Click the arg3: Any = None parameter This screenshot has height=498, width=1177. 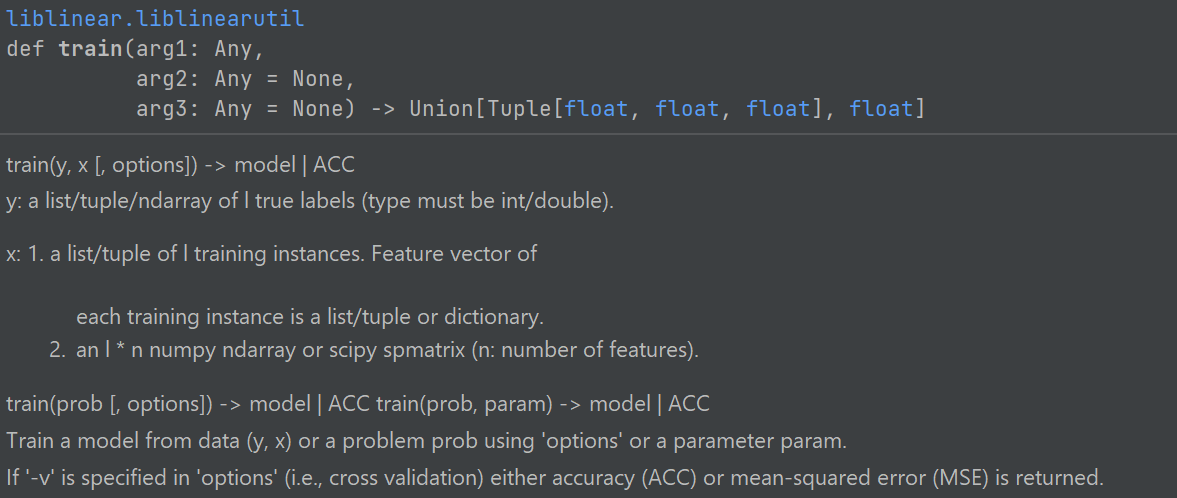point(239,110)
